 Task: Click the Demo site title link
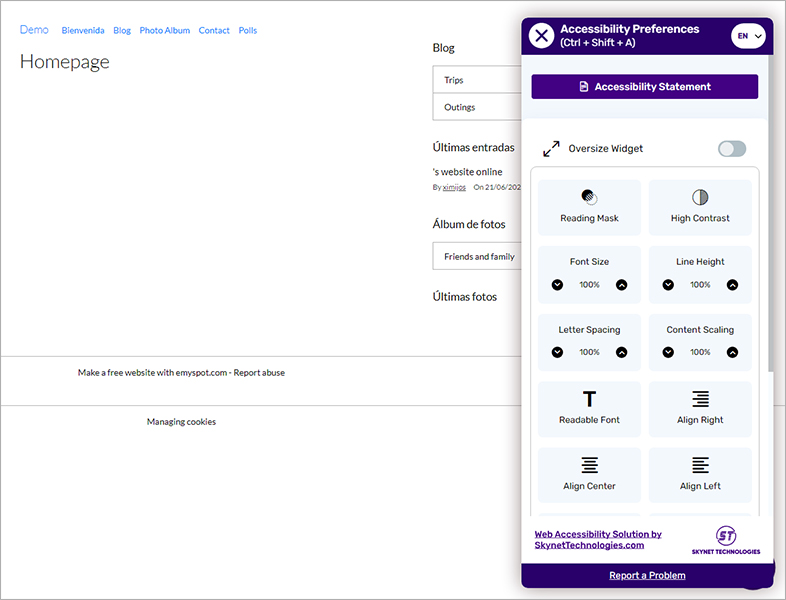click(x=34, y=30)
